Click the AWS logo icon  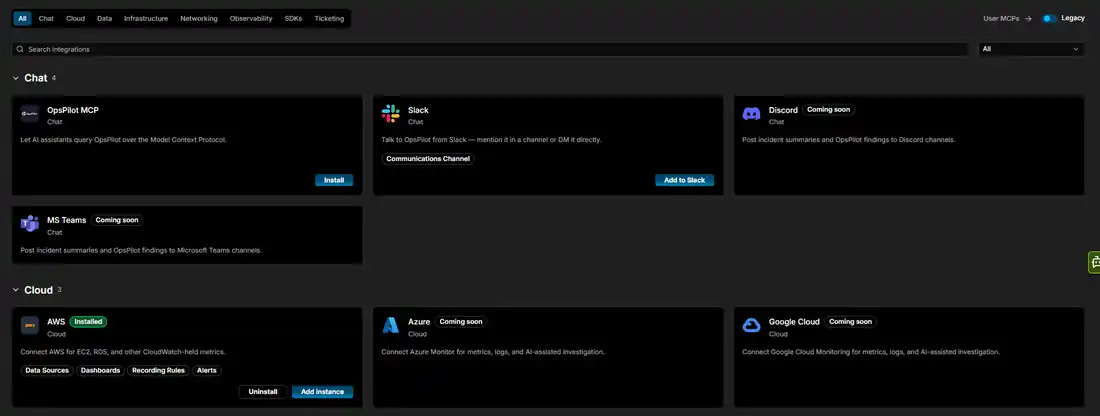(x=29, y=326)
